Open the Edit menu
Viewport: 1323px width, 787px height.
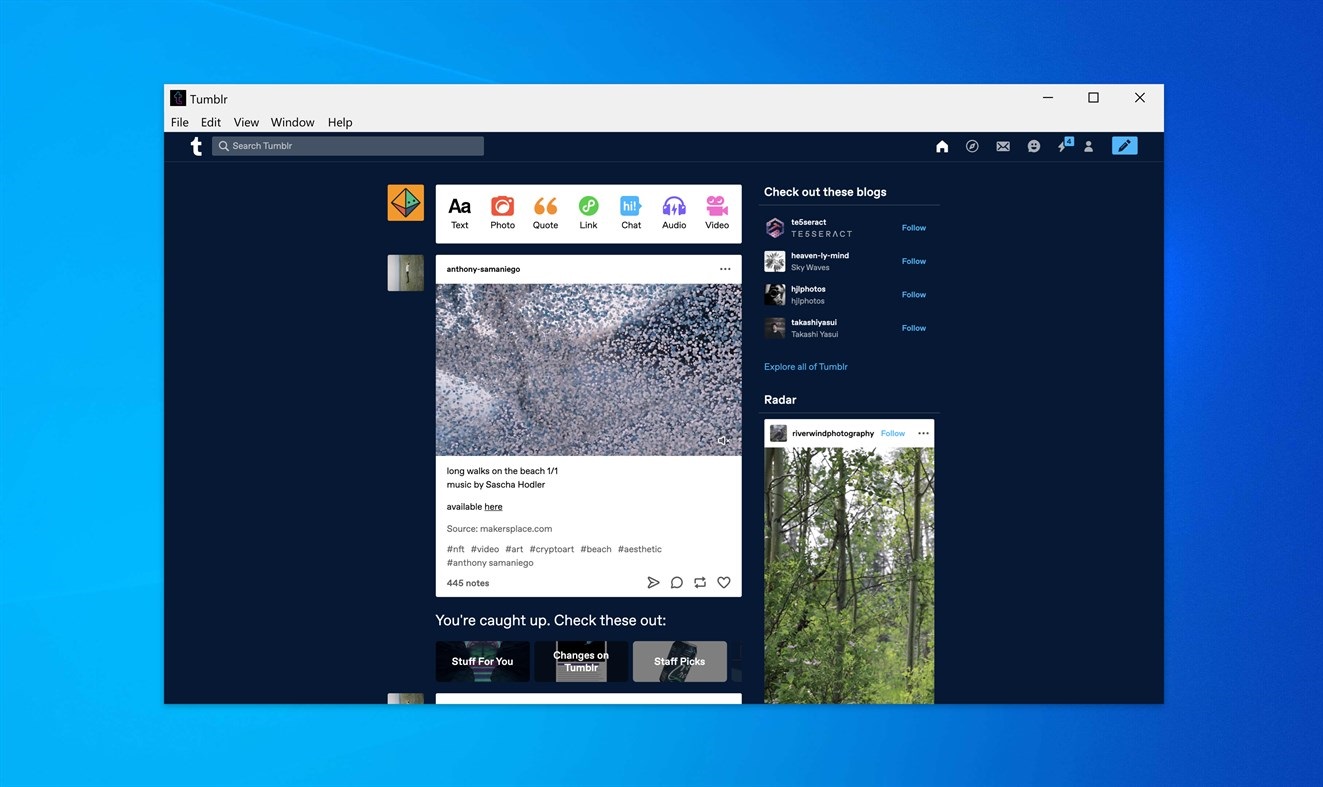tap(211, 122)
